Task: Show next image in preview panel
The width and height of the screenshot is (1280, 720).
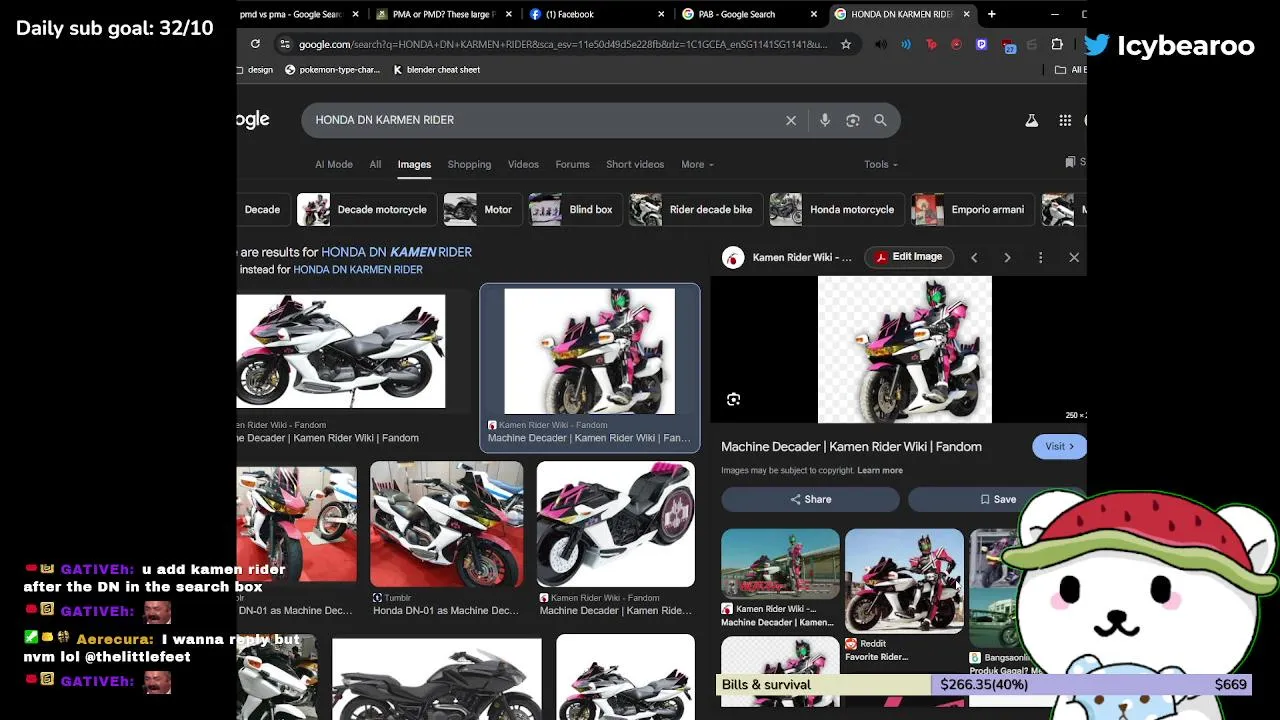Action: [1007, 258]
